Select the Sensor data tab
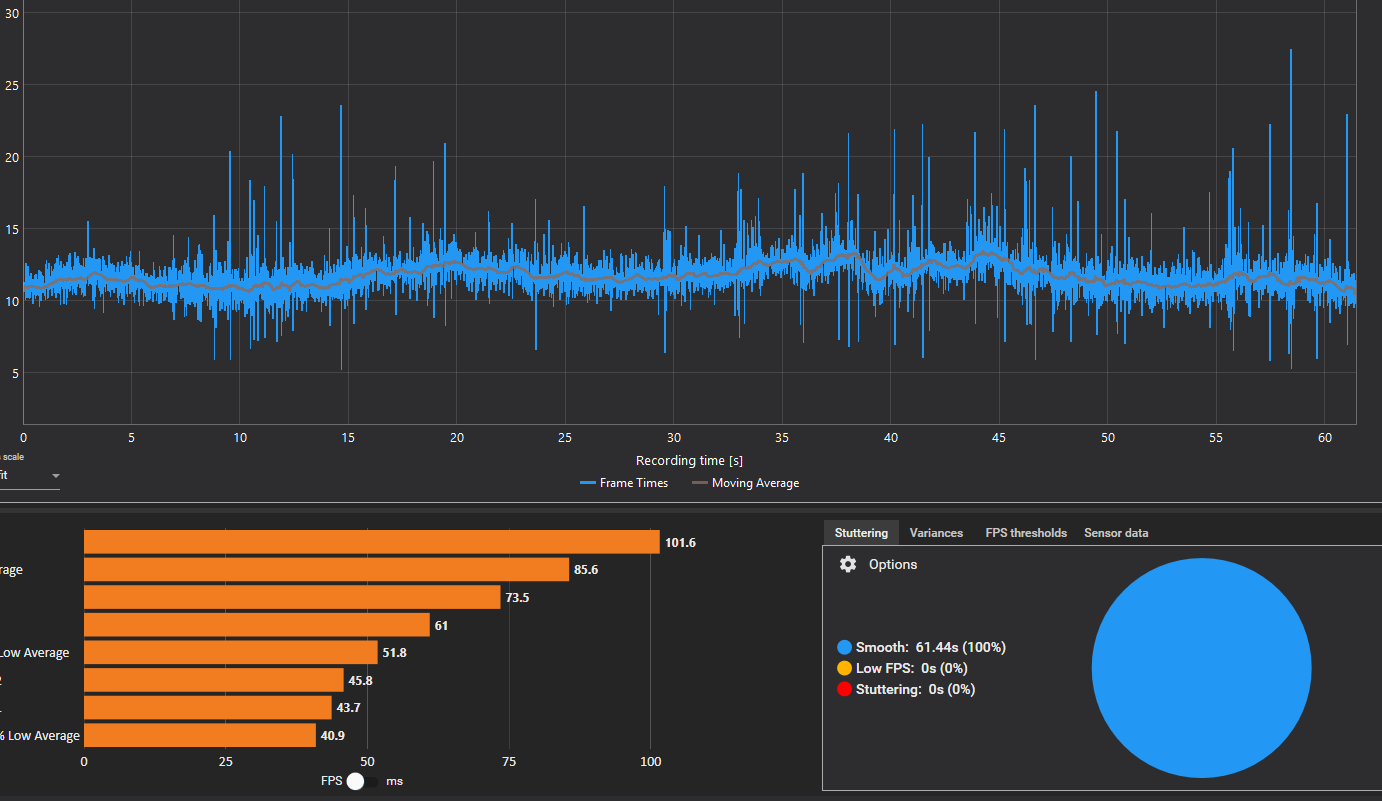 pyautogui.click(x=1116, y=533)
